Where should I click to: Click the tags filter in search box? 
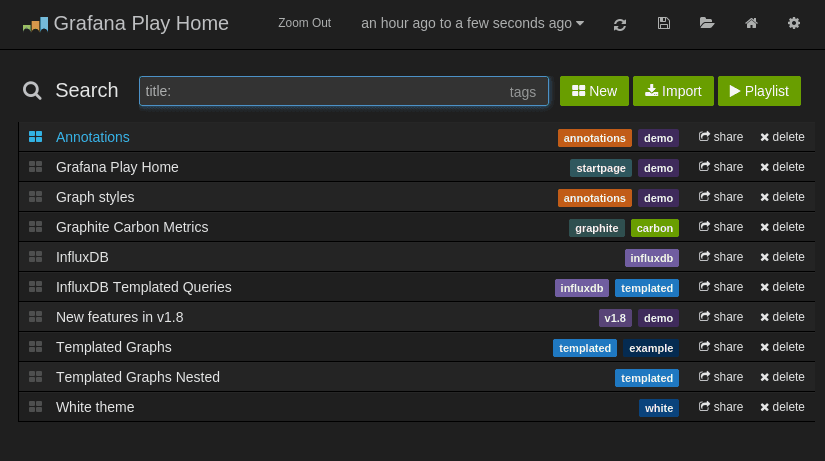[523, 91]
